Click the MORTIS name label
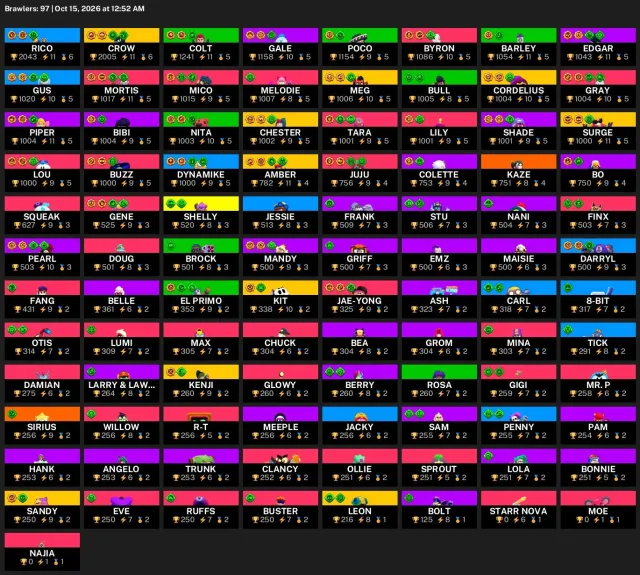Viewport: 640px width, 575px height. 121,91
